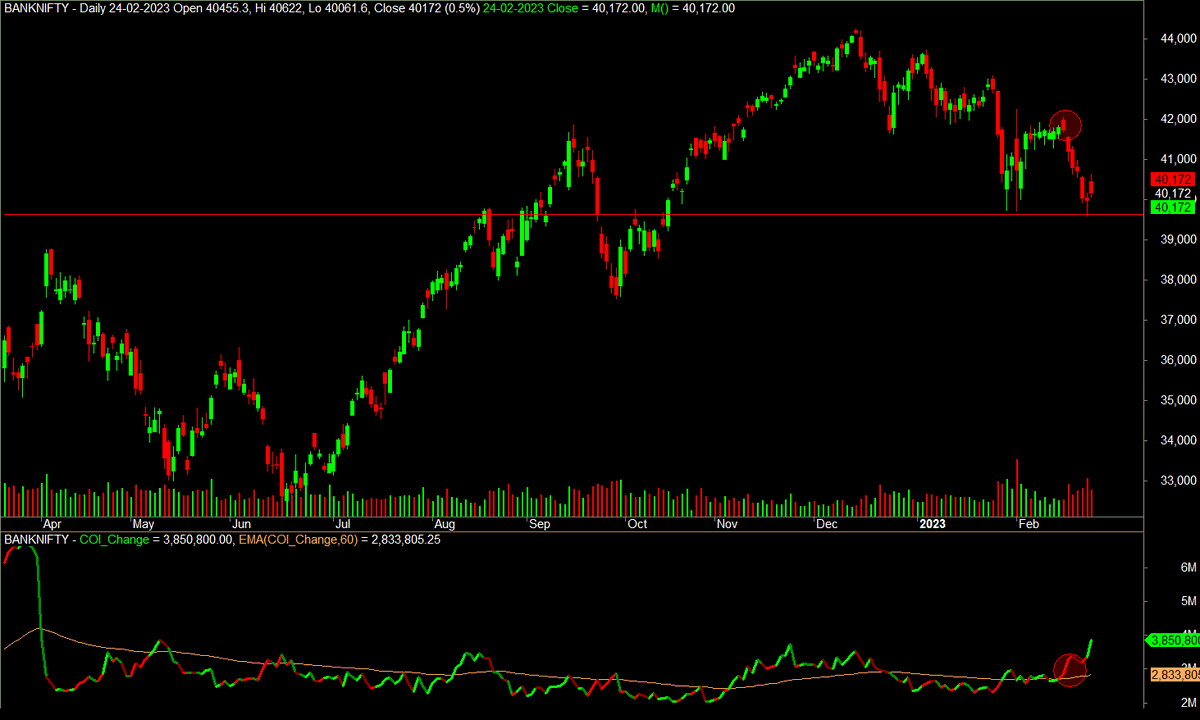Screen dimensions: 1200x720
Task: Click the orange 2,833,805 EMA value marker
Action: pyautogui.click(x=1174, y=674)
